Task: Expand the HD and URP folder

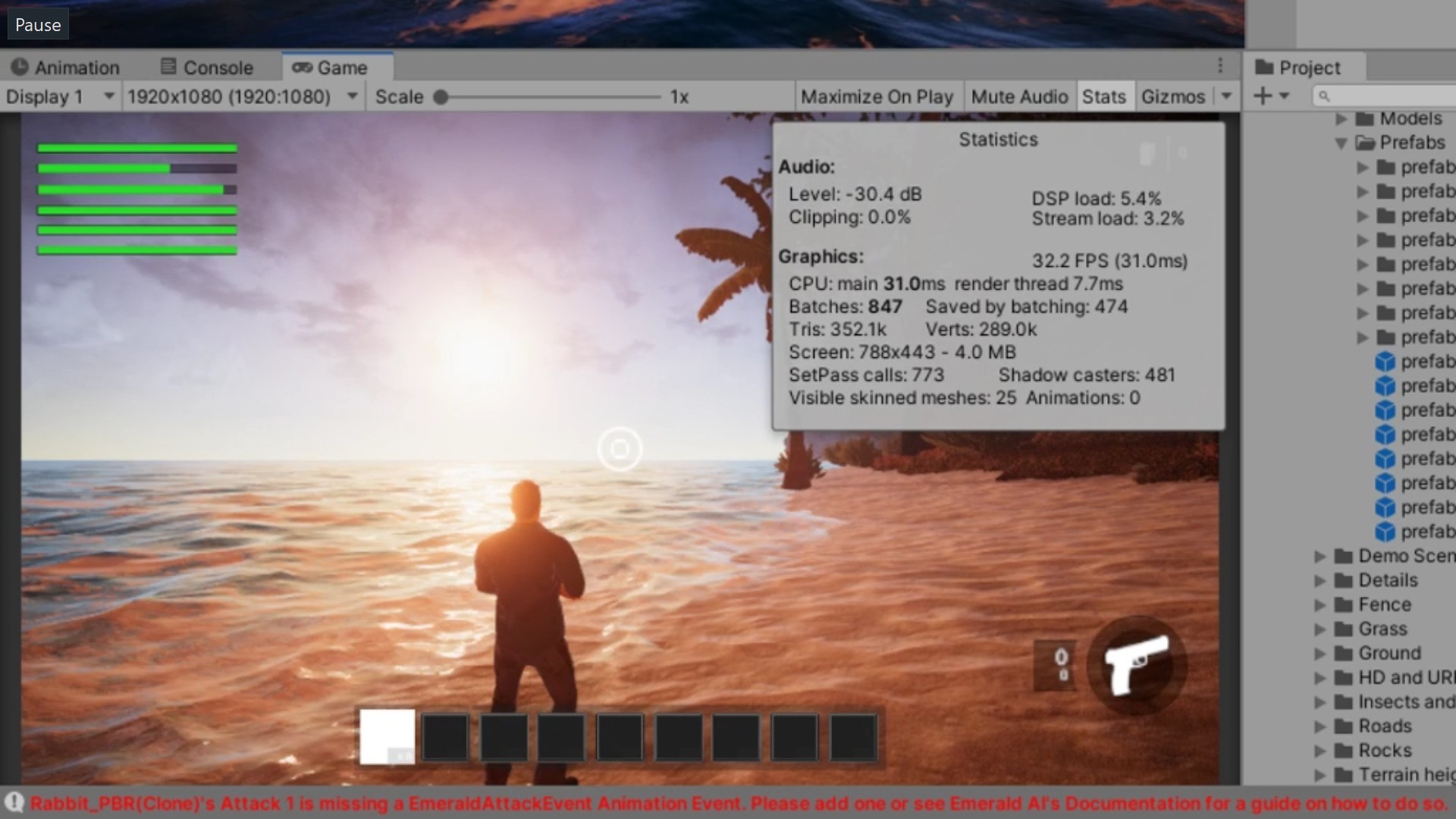Action: point(1320,677)
